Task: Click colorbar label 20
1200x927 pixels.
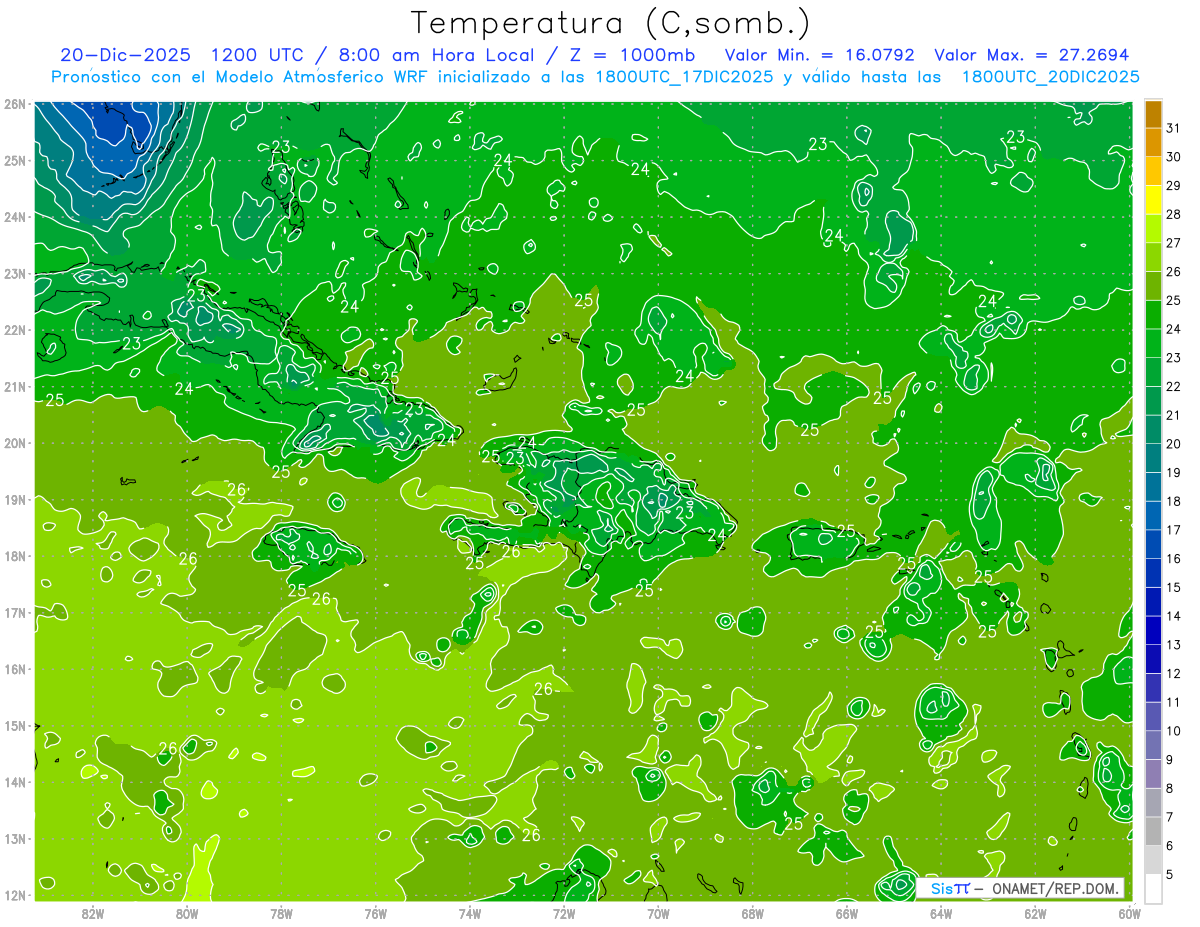Action: point(1174,444)
